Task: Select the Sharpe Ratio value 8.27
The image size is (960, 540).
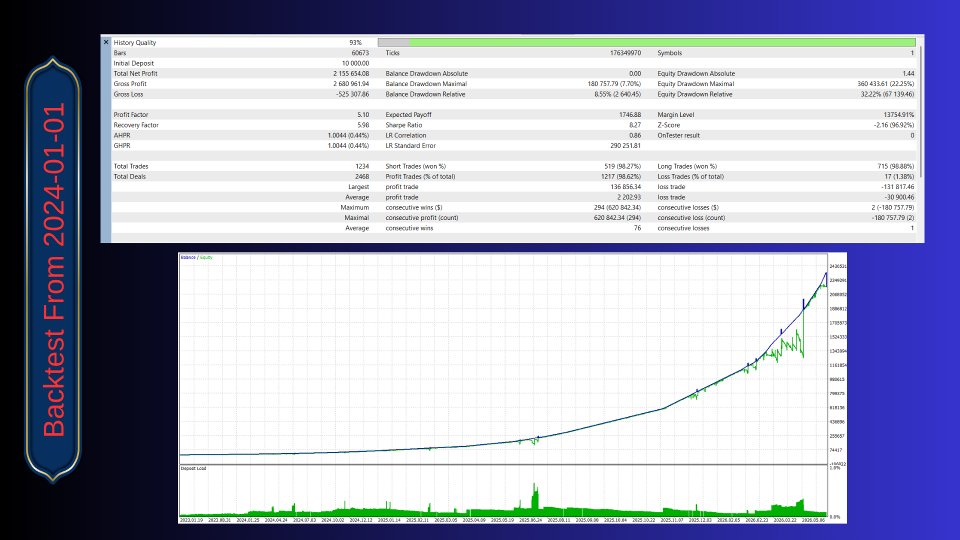Action: pos(635,125)
